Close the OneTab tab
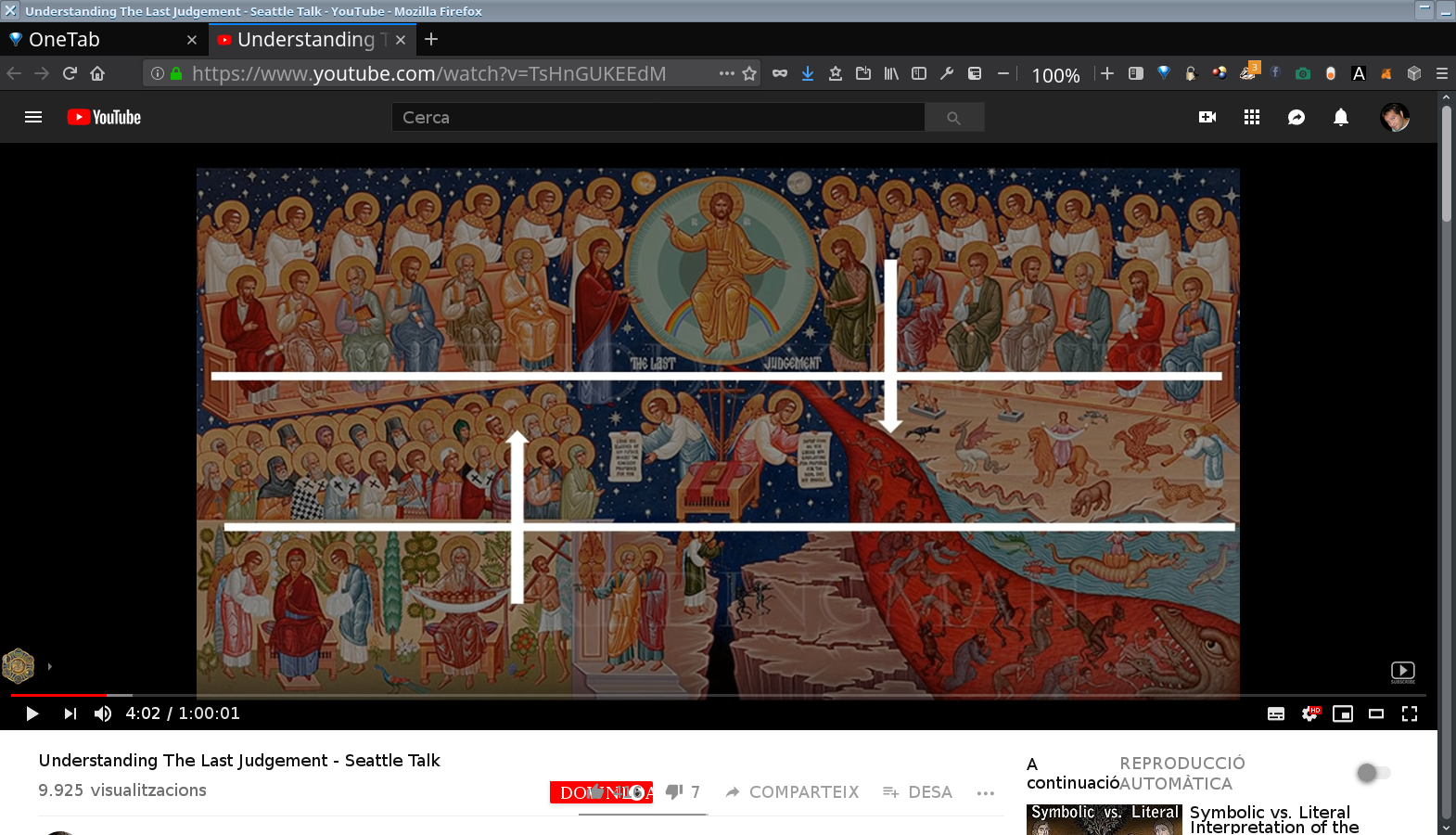This screenshot has height=835, width=1456. (x=192, y=40)
